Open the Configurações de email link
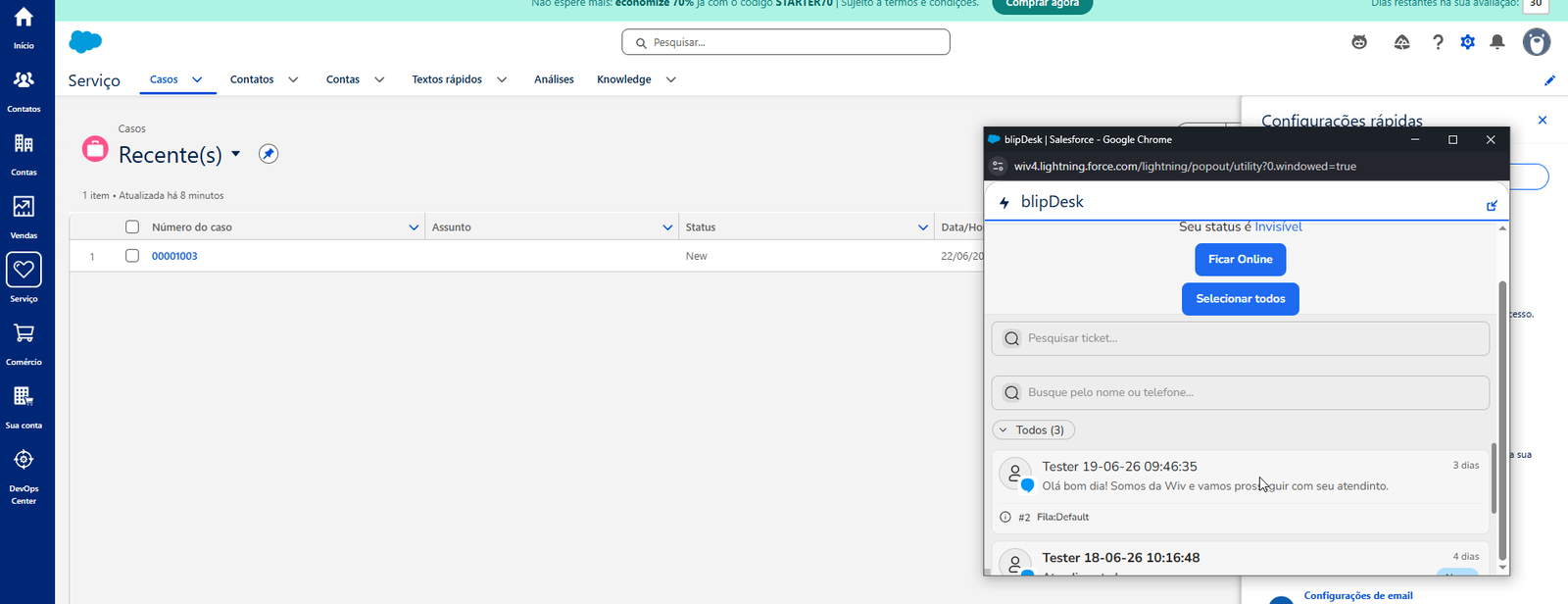Screen dimensions: 1568x604 [1358, 595]
